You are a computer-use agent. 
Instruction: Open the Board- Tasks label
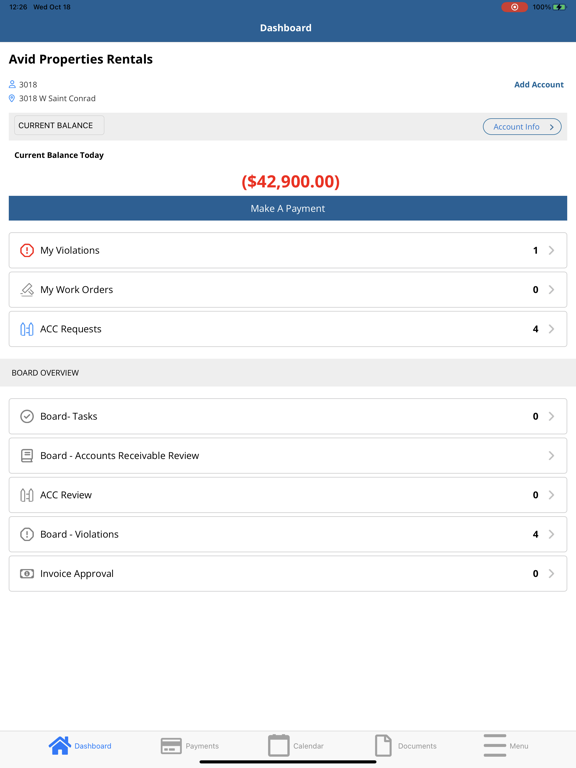pyautogui.click(x=69, y=416)
